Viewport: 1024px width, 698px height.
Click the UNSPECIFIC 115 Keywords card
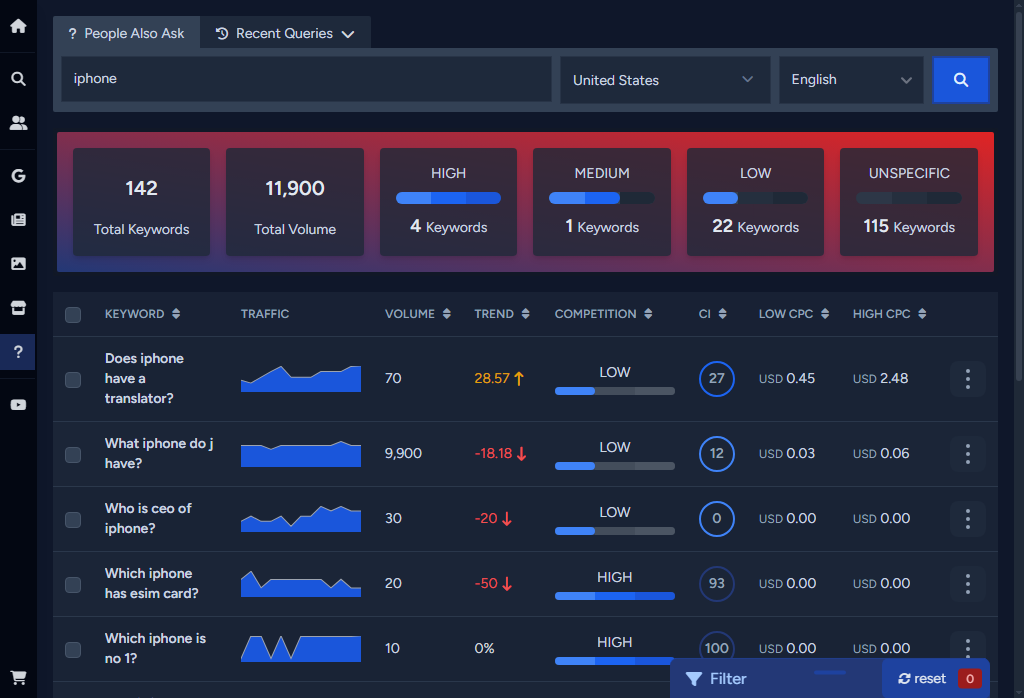(908, 202)
